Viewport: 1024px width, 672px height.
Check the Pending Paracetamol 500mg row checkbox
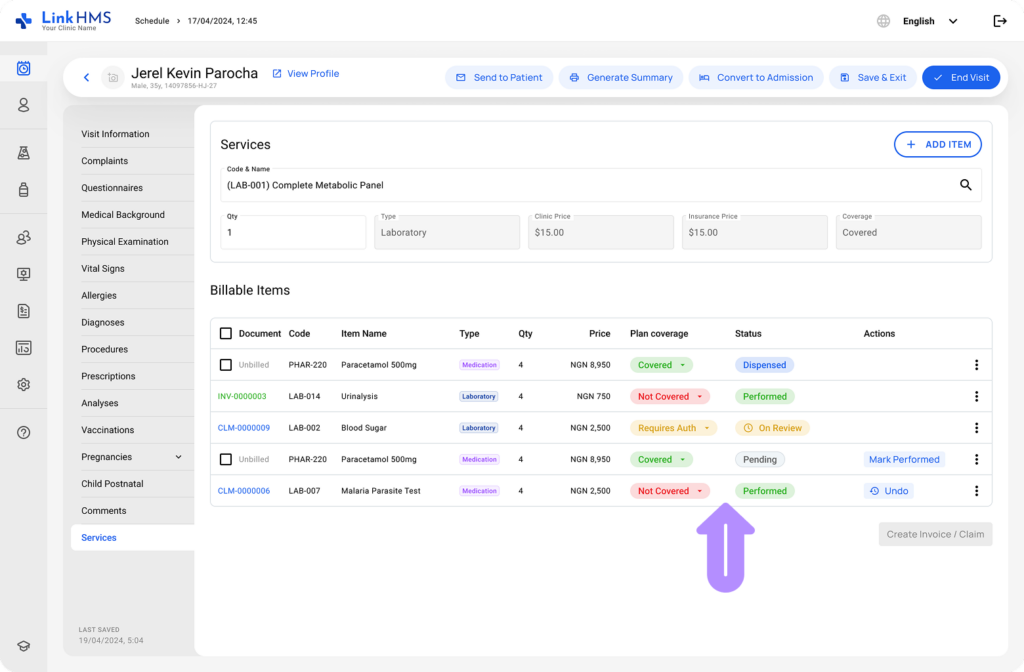point(226,459)
